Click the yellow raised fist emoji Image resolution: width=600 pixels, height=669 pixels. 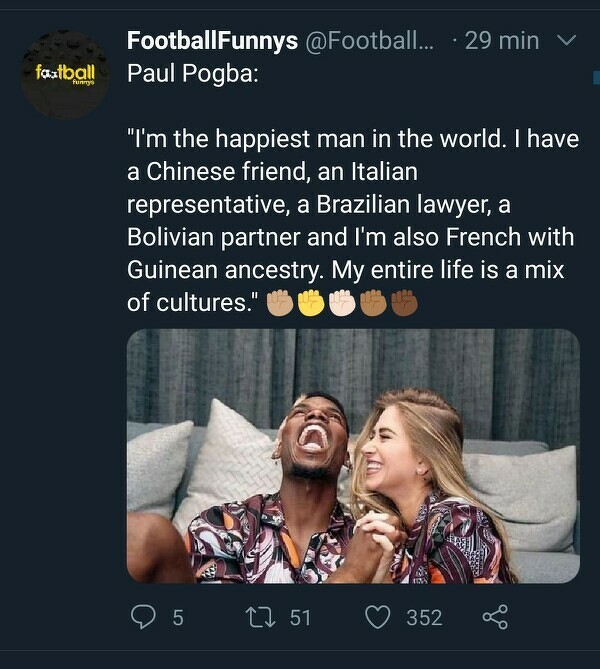click(x=311, y=303)
